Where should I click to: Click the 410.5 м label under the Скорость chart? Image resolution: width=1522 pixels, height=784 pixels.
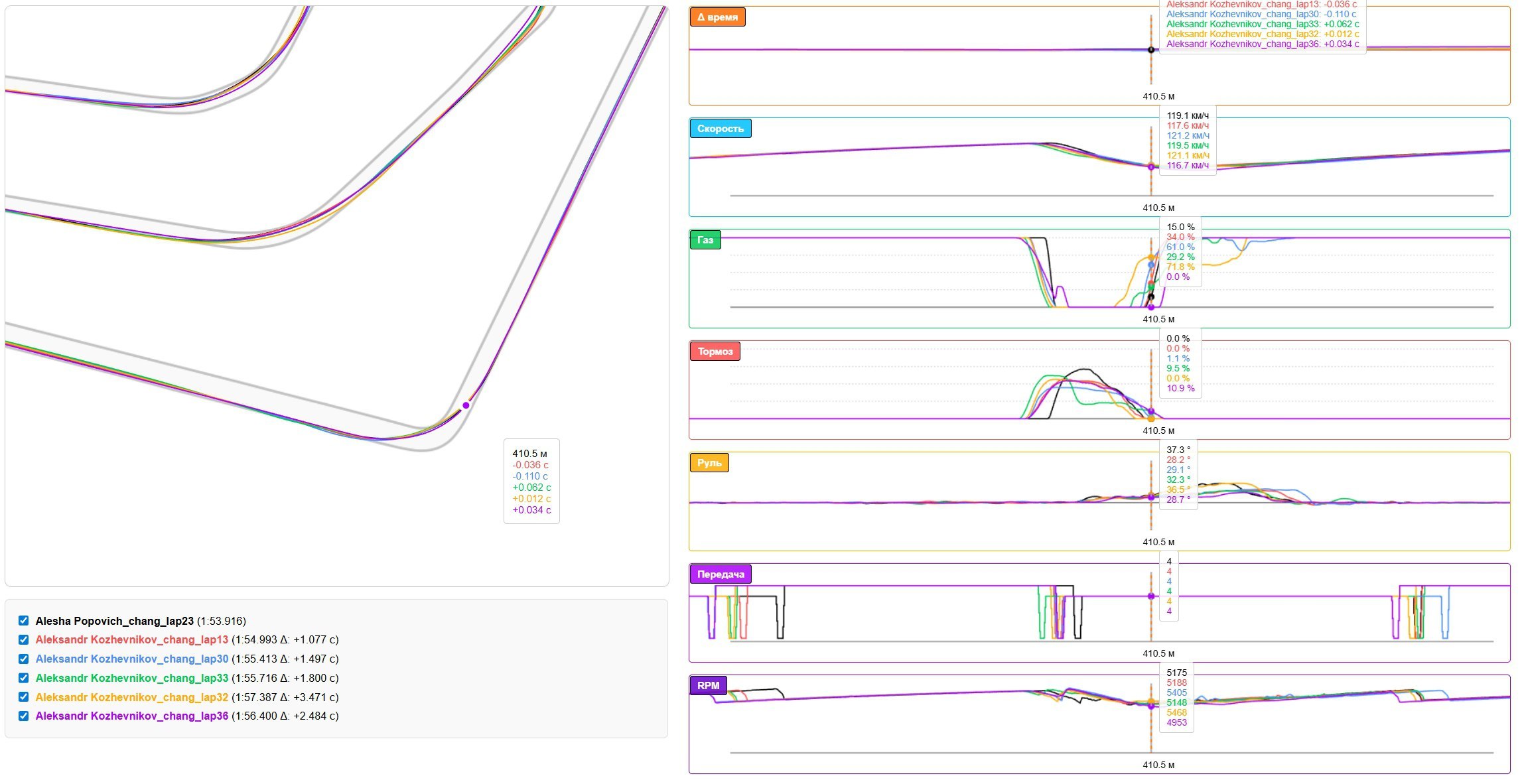[1158, 208]
